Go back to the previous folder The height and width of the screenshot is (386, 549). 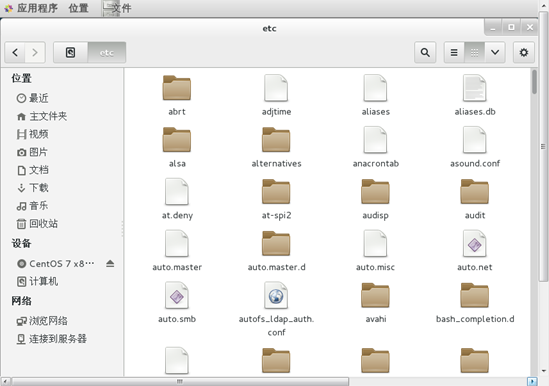pos(15,53)
